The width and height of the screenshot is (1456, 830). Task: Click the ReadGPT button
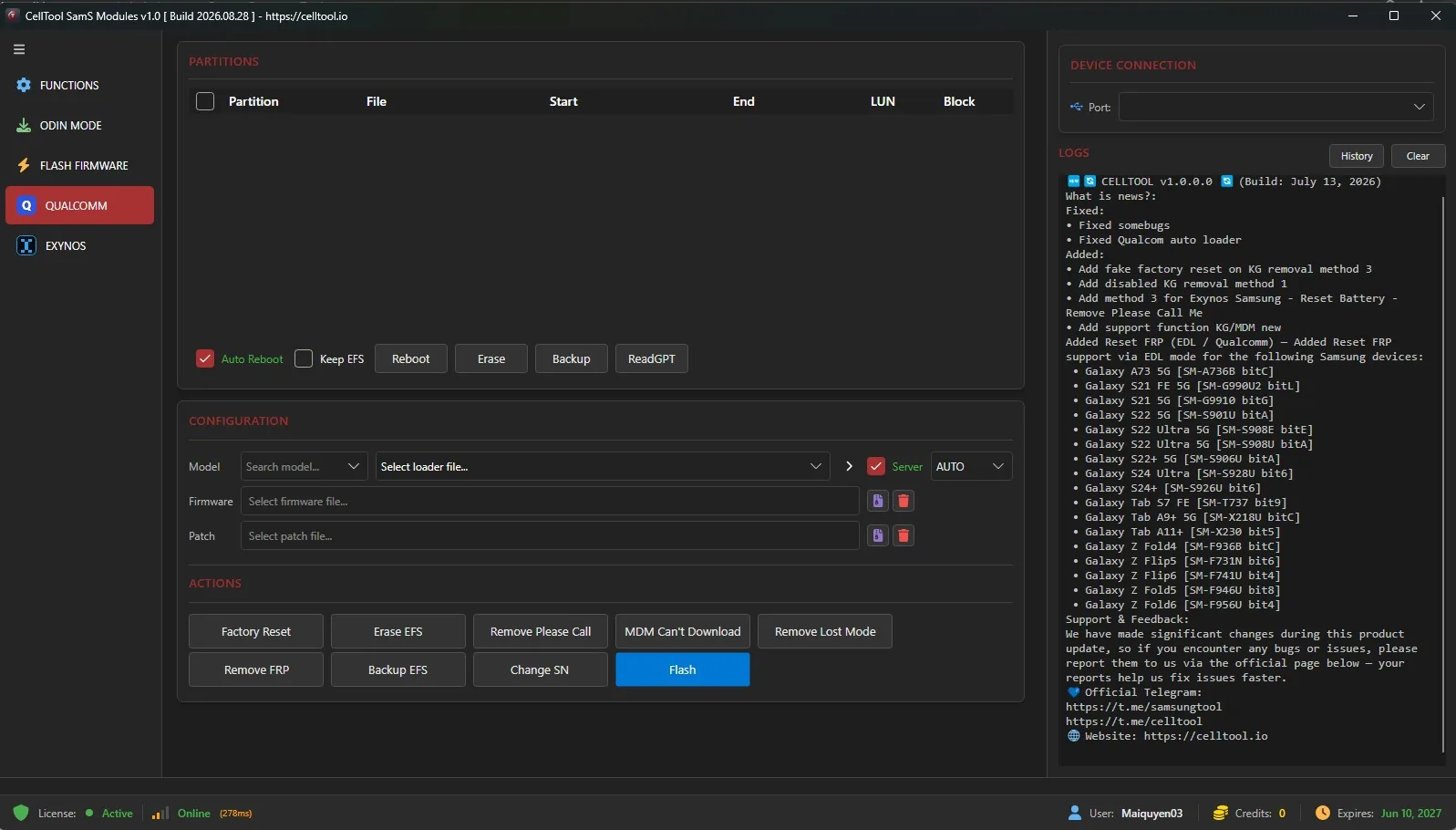(x=651, y=358)
